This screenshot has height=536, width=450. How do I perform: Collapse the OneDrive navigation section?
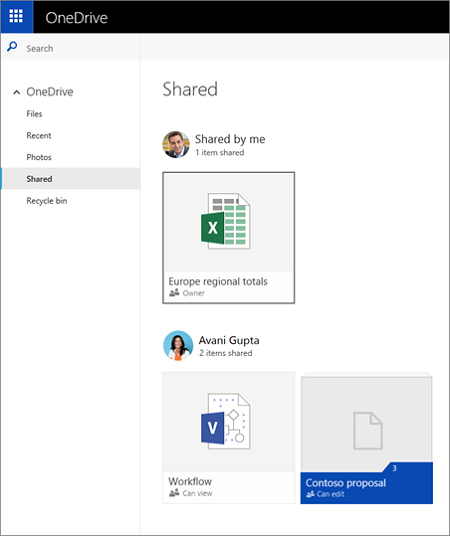[x=16, y=92]
